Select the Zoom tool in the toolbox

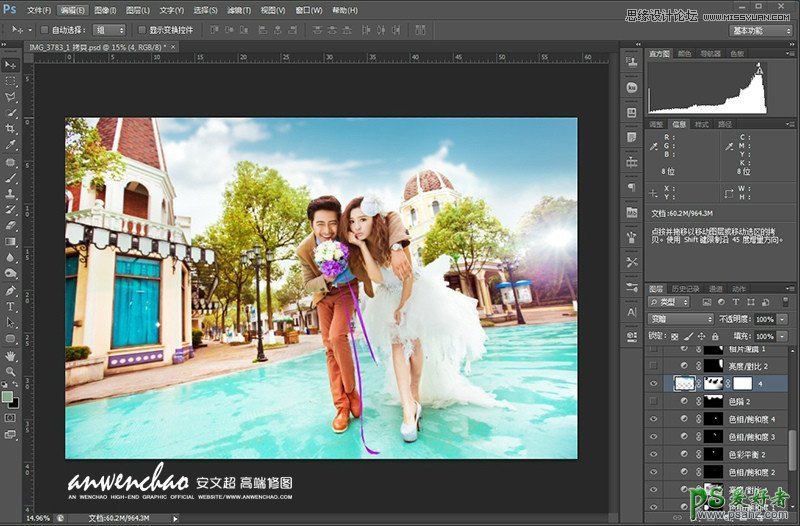click(10, 371)
